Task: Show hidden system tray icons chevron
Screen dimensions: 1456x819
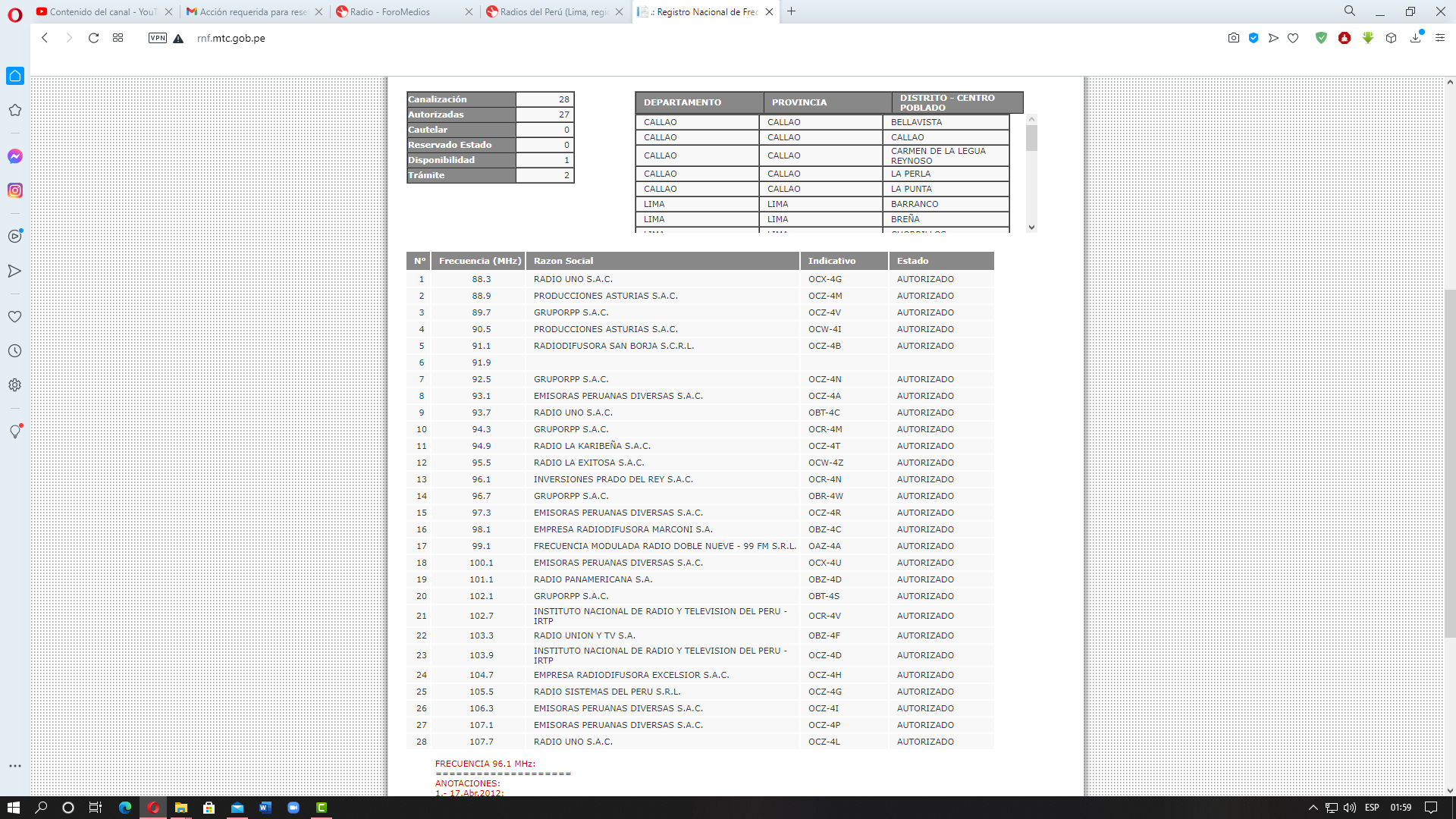Action: tap(1313, 808)
